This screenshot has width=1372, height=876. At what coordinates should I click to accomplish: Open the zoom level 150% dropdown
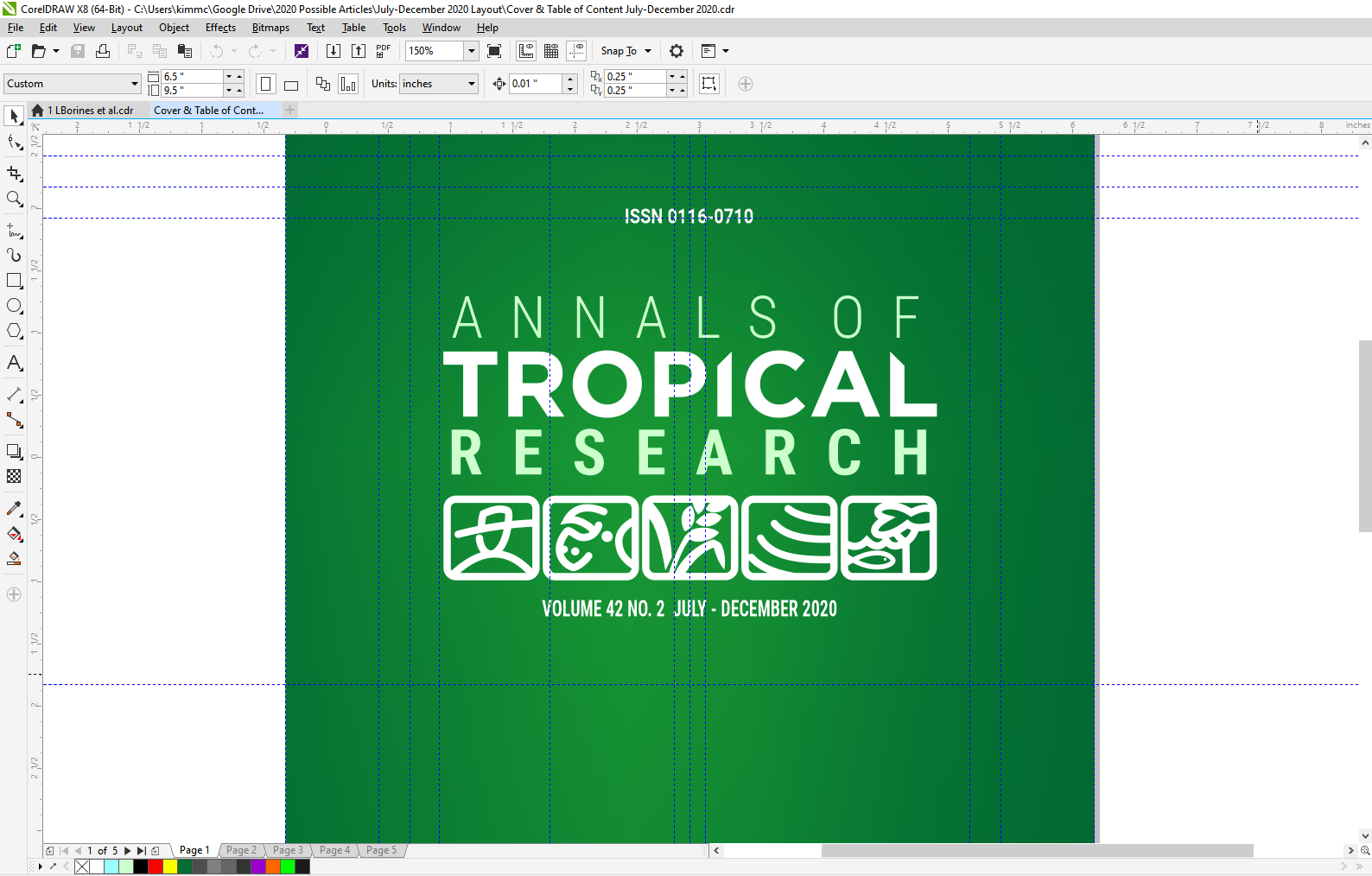(x=471, y=51)
